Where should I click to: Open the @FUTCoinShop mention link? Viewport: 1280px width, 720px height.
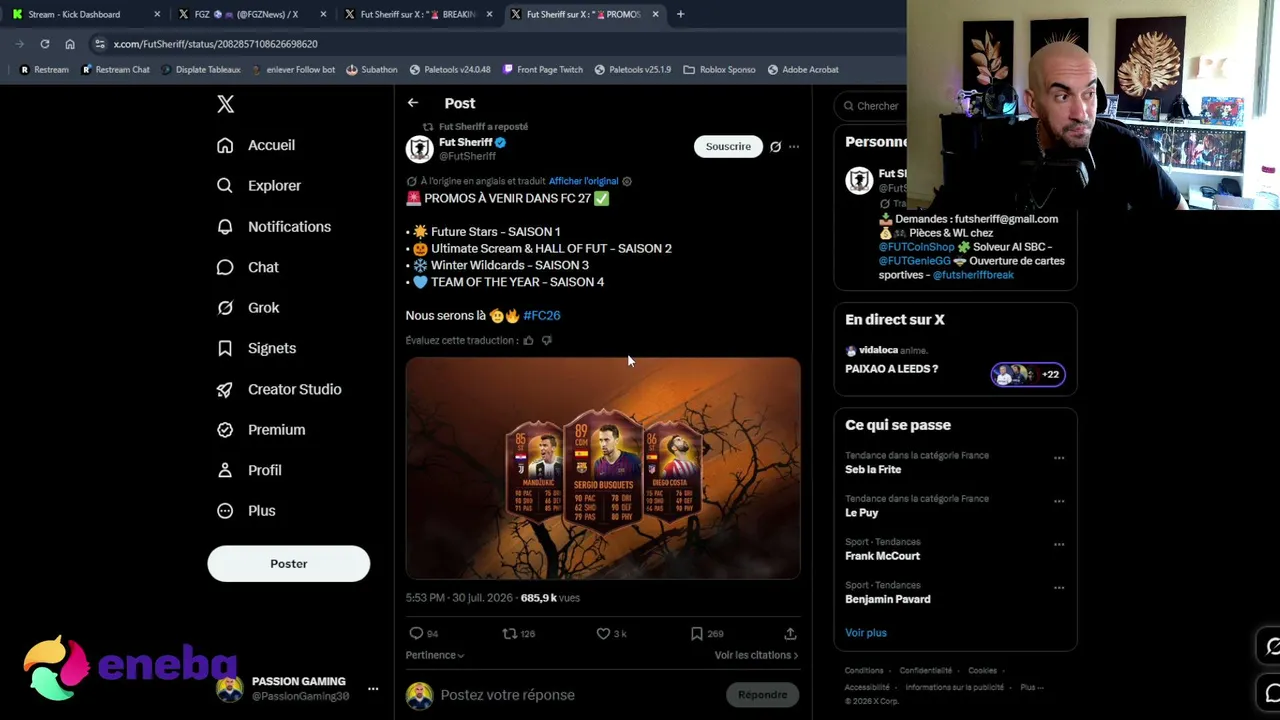click(917, 247)
